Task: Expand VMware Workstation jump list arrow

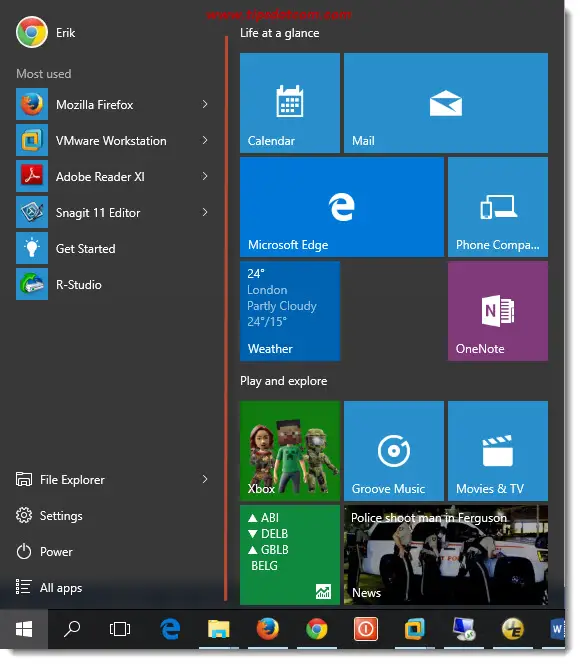Action: 205,140
